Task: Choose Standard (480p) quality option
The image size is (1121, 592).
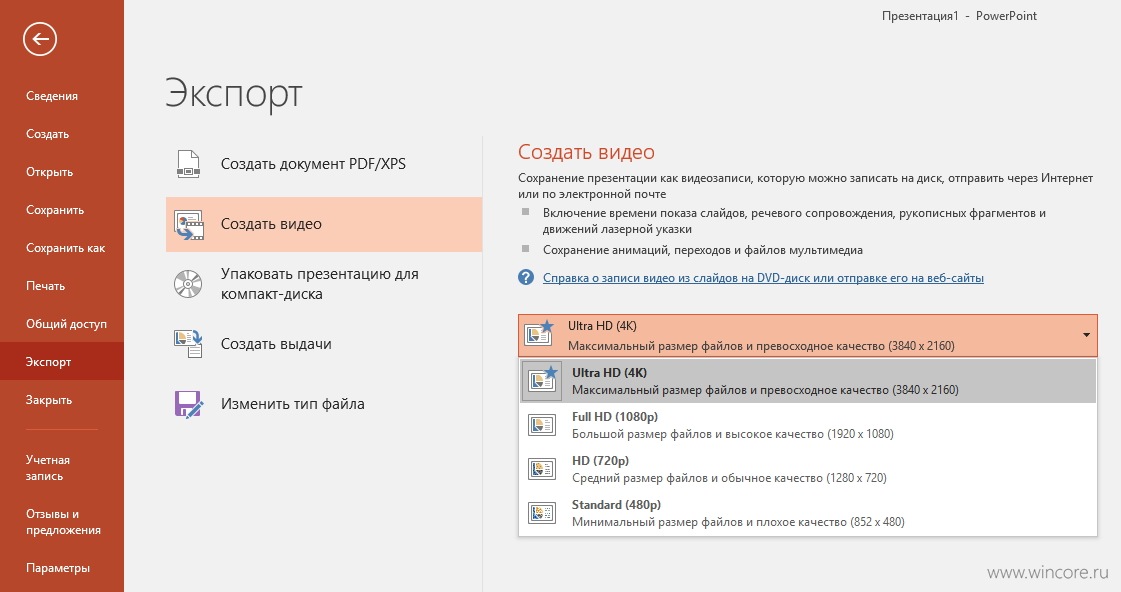Action: (808, 513)
